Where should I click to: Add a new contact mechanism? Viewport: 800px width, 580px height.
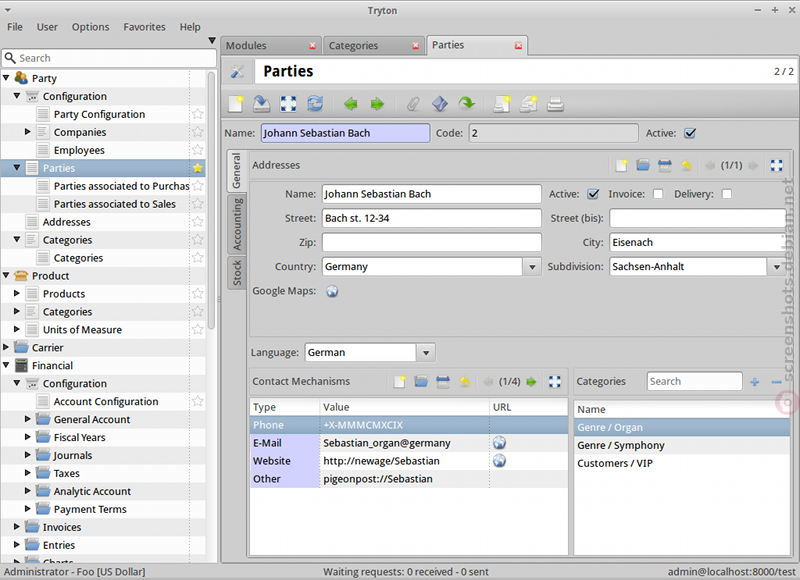coord(399,382)
